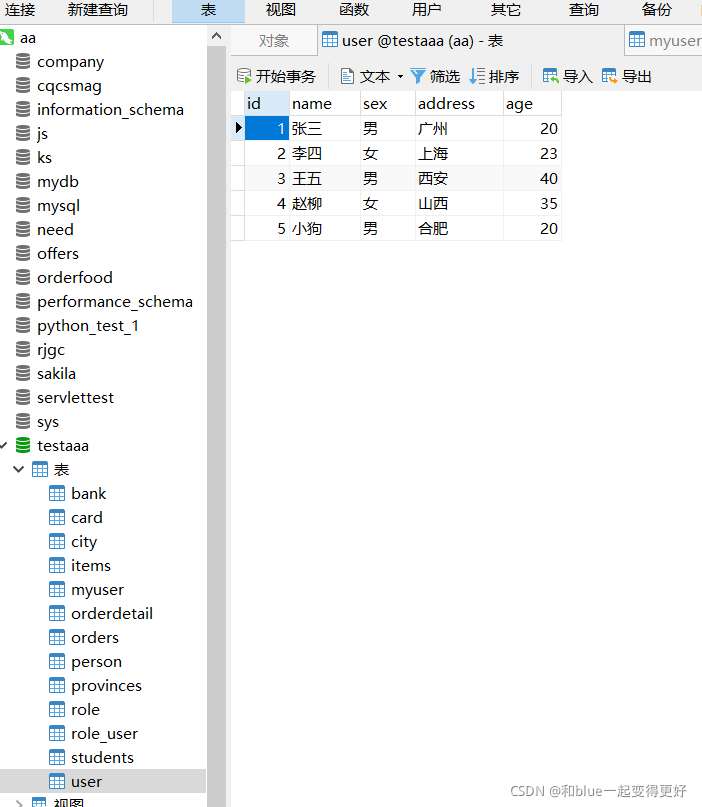
Task: Click the students table icon
Action: coord(57,758)
